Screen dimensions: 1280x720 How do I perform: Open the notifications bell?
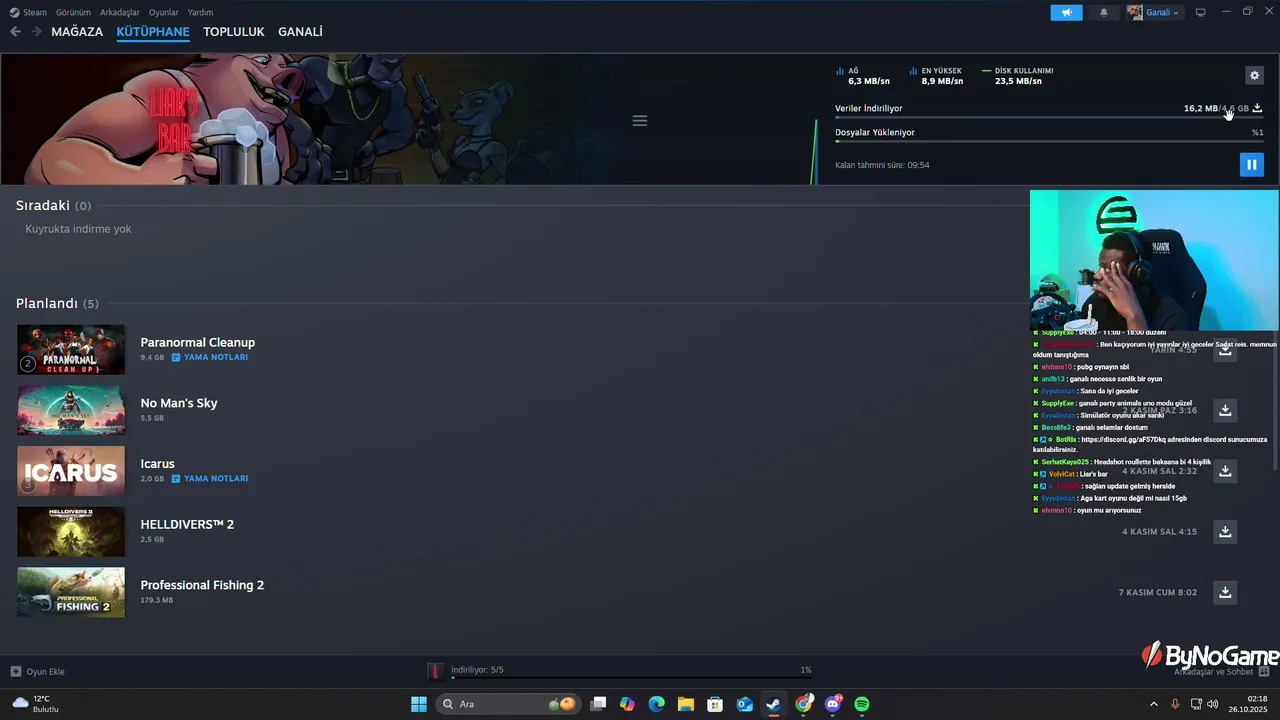[x=1104, y=12]
